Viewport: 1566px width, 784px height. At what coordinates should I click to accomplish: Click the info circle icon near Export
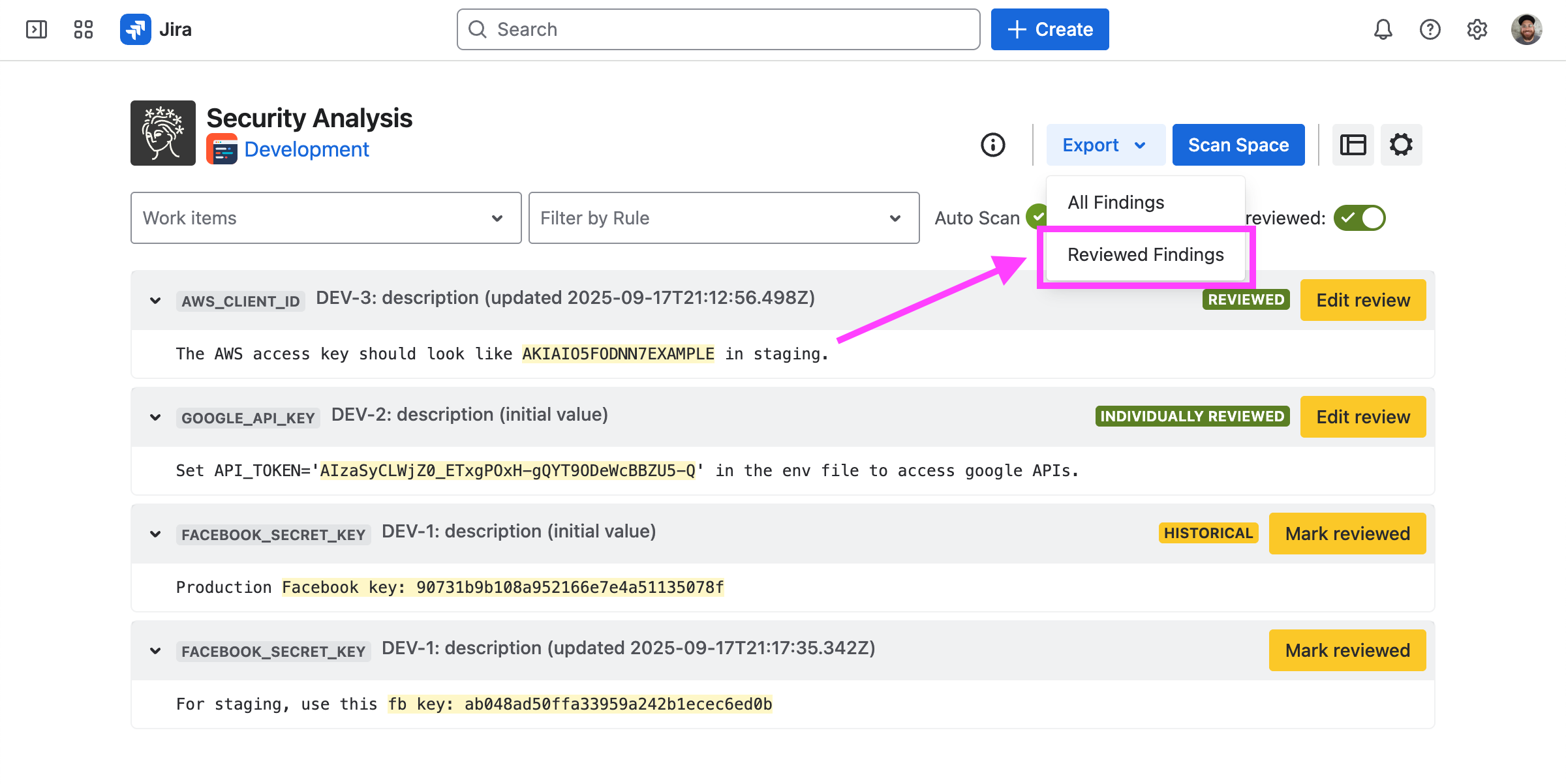[992, 145]
